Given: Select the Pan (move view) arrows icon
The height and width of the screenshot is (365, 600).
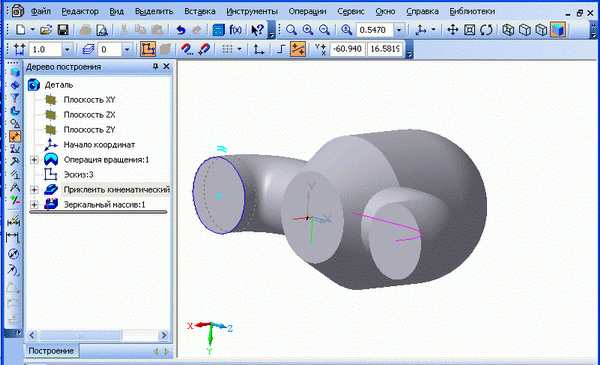Looking at the screenshot, I should [453, 30].
